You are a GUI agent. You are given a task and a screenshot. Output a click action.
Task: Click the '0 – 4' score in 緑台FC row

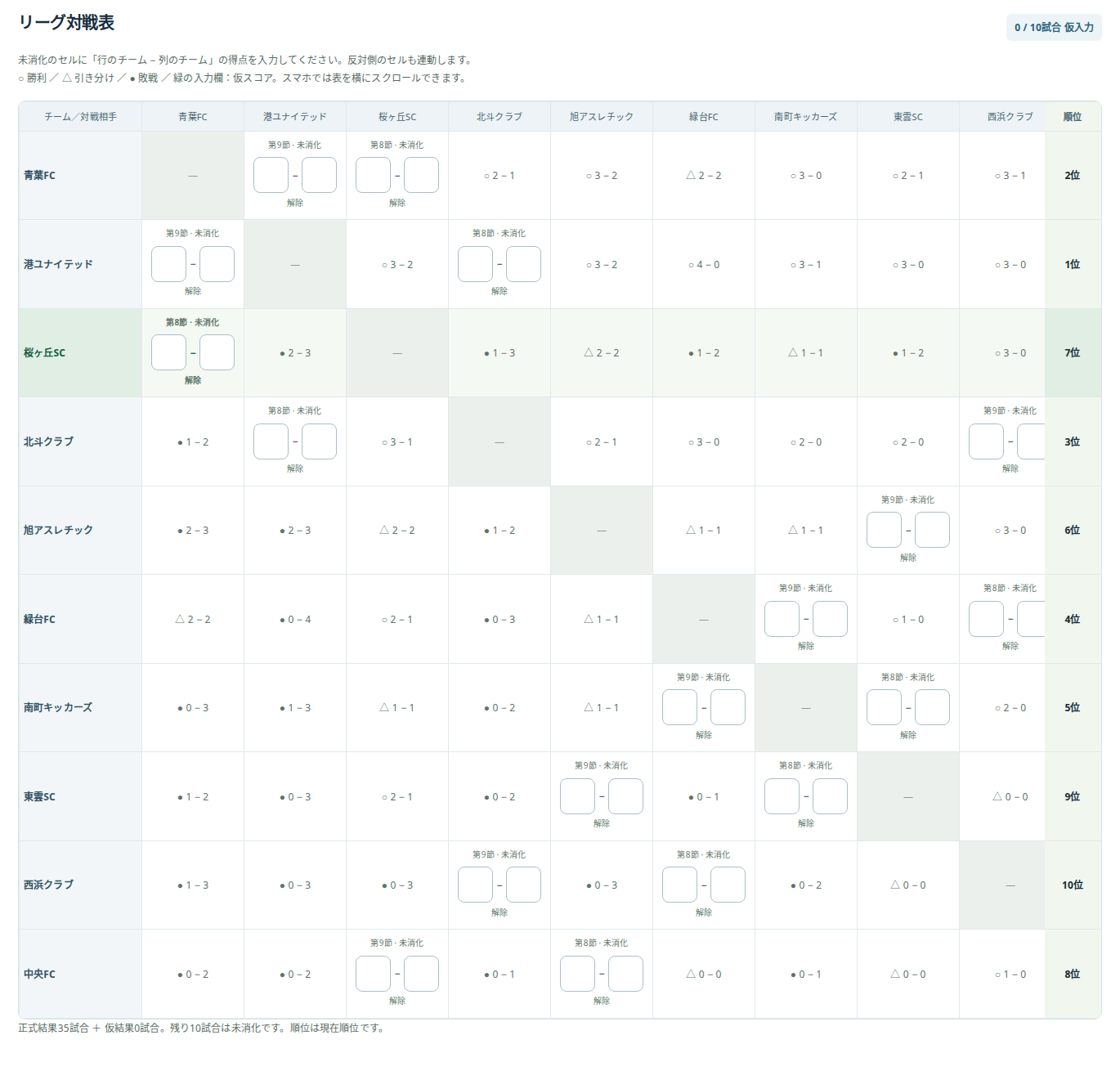tap(299, 620)
